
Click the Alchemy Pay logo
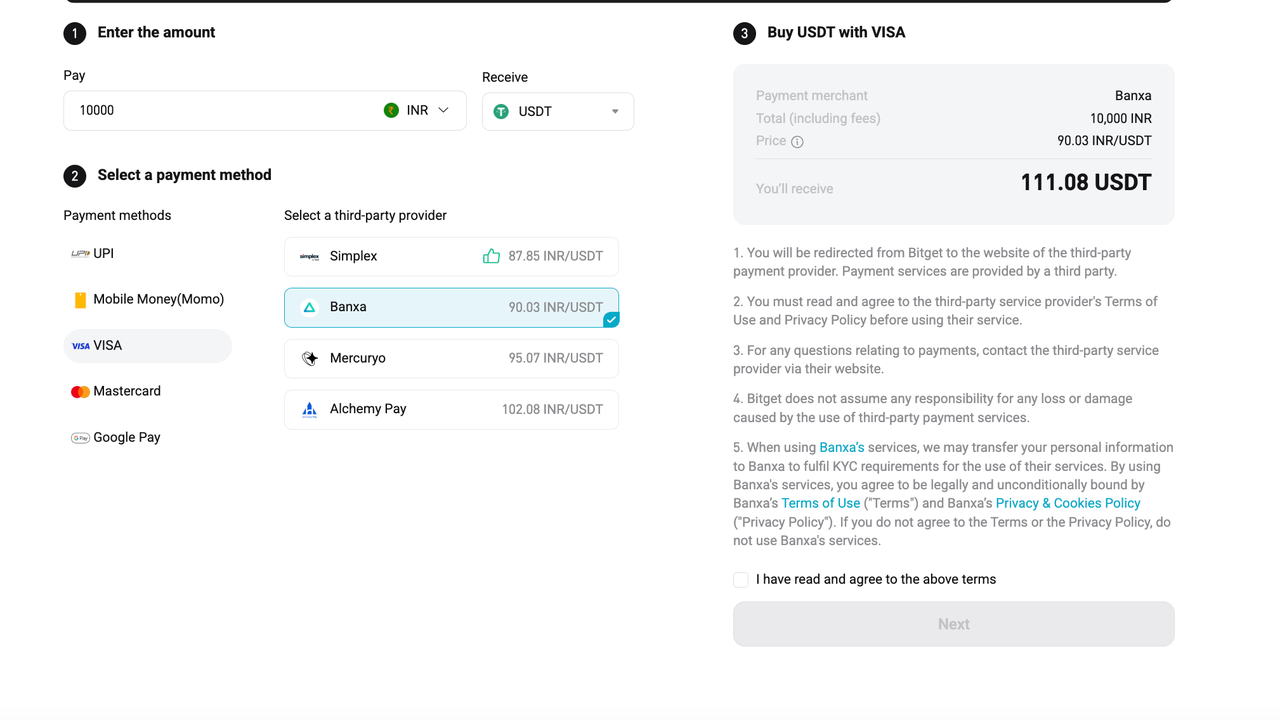coord(309,409)
